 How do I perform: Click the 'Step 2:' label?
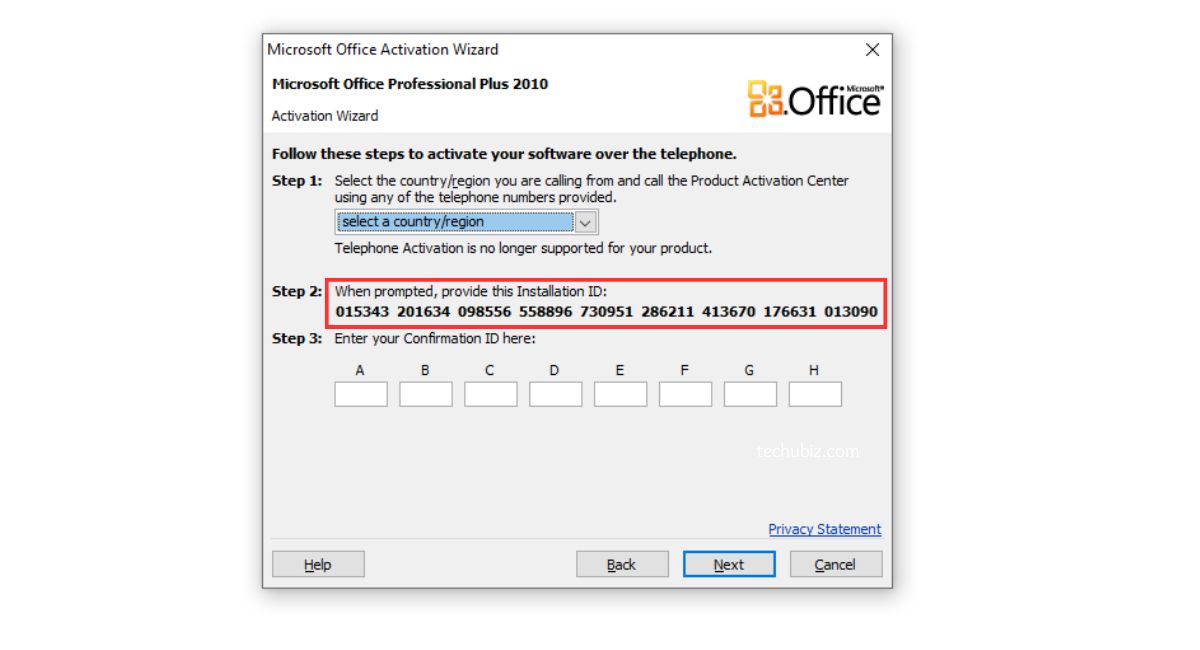pos(297,291)
